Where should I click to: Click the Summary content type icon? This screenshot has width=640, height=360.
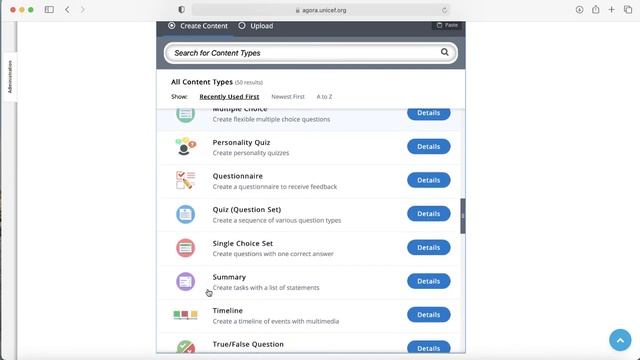pos(185,282)
